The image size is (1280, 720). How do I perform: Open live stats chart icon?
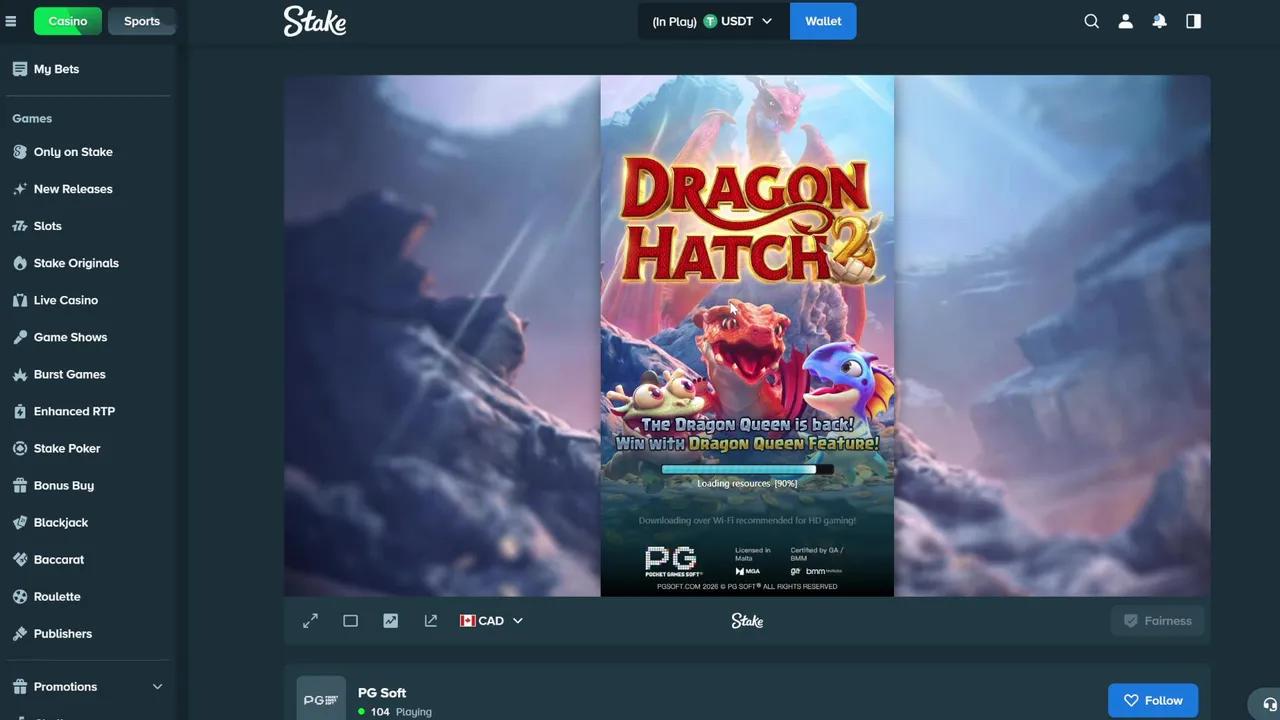tap(390, 621)
